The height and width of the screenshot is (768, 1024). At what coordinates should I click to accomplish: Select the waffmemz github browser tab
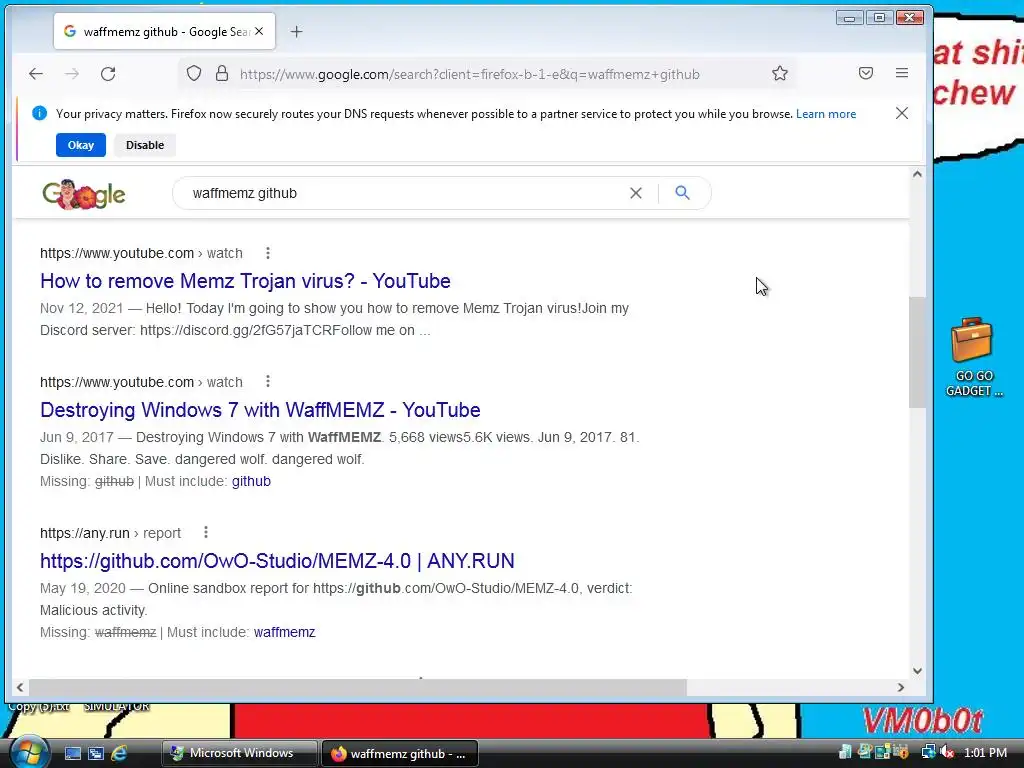(x=165, y=31)
